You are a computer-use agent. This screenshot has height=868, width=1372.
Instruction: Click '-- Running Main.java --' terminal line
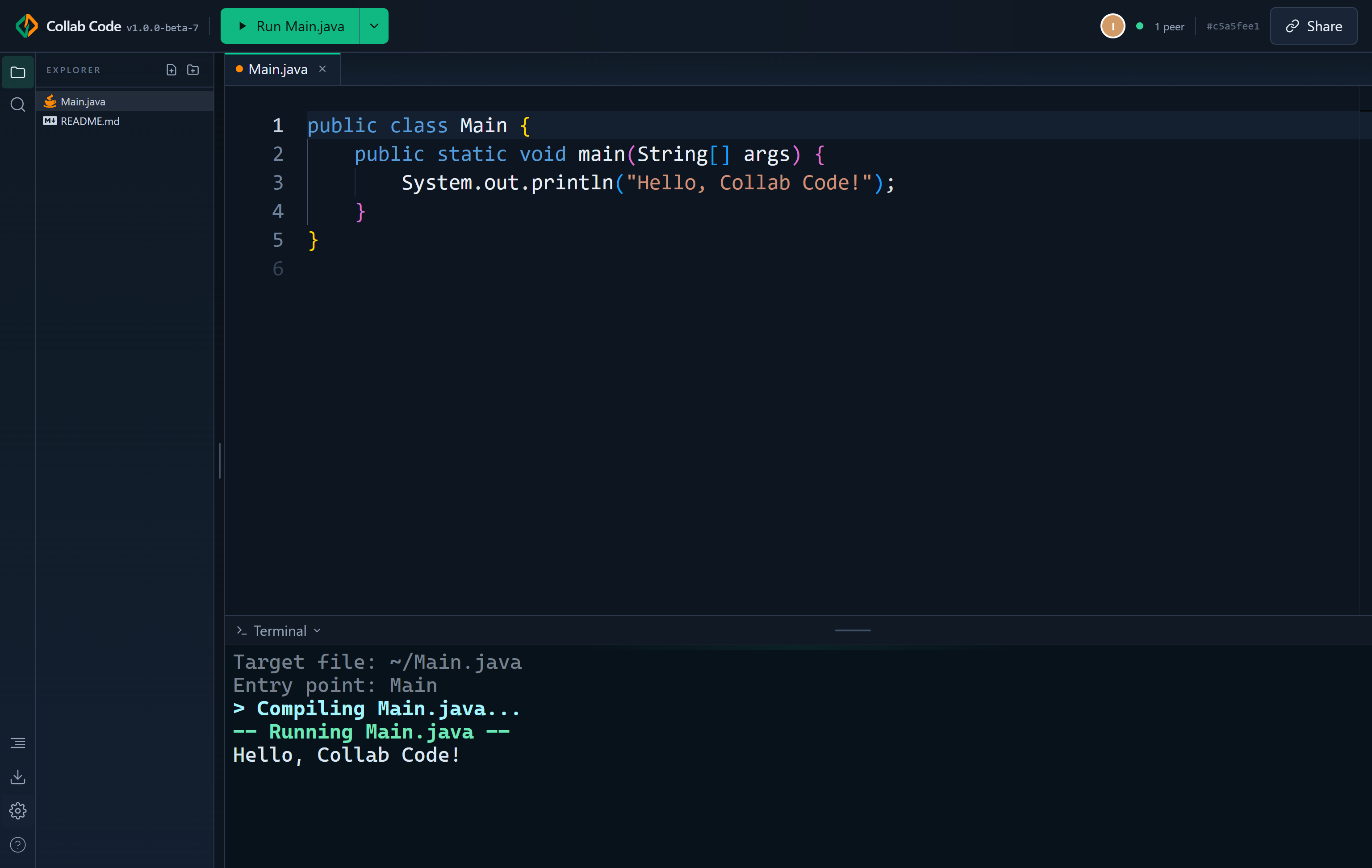click(x=372, y=732)
